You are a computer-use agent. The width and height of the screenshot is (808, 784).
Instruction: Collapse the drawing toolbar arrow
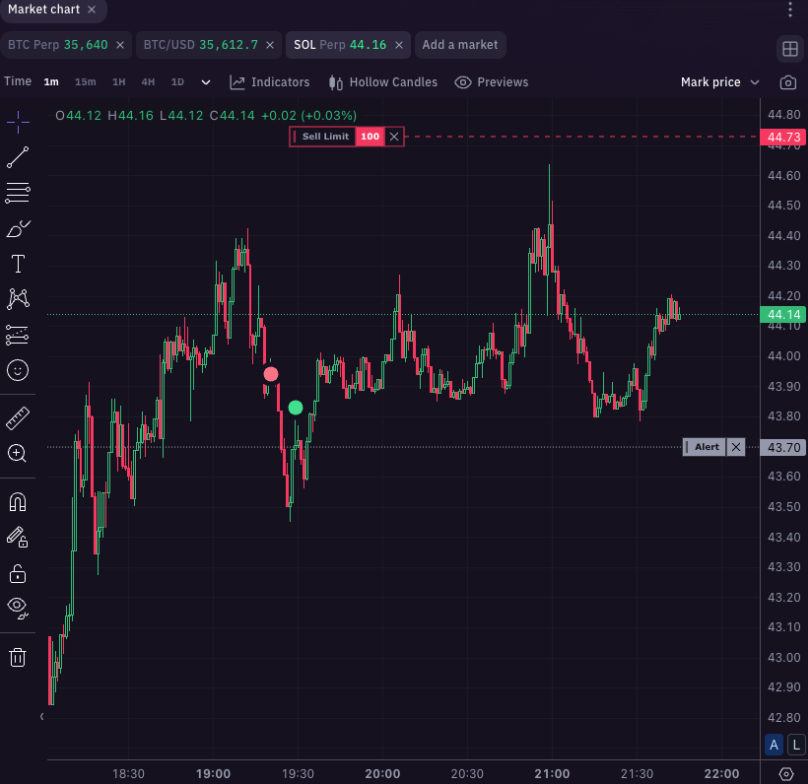coord(42,716)
